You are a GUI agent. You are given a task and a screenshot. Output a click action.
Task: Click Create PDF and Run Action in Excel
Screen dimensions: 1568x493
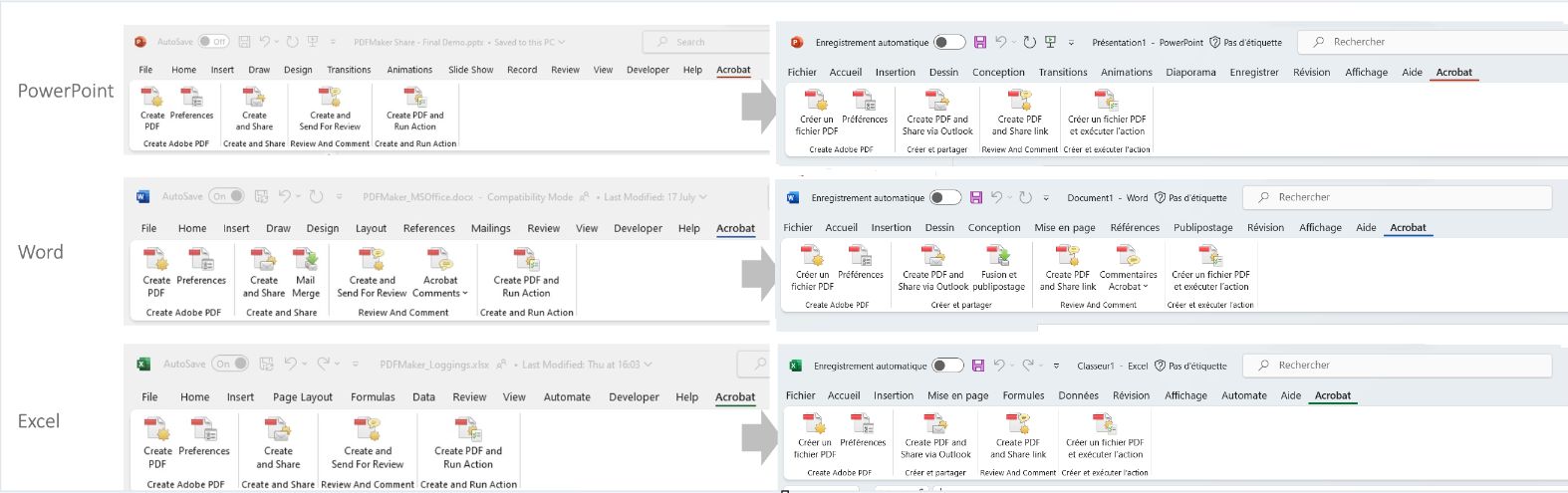pos(468,443)
